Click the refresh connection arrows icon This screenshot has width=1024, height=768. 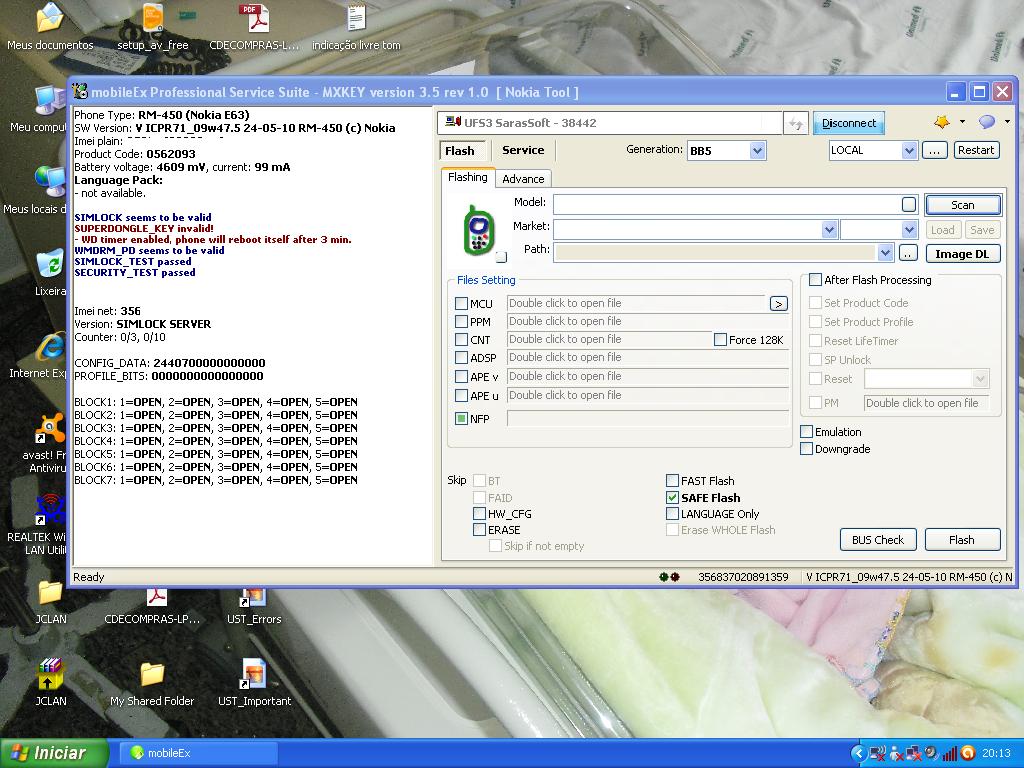pyautogui.click(x=796, y=123)
